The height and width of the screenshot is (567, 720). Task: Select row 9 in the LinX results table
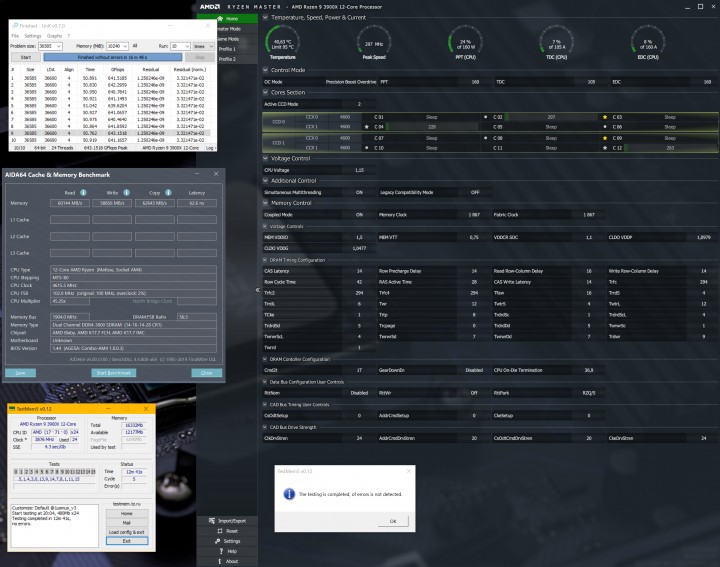(x=110, y=133)
